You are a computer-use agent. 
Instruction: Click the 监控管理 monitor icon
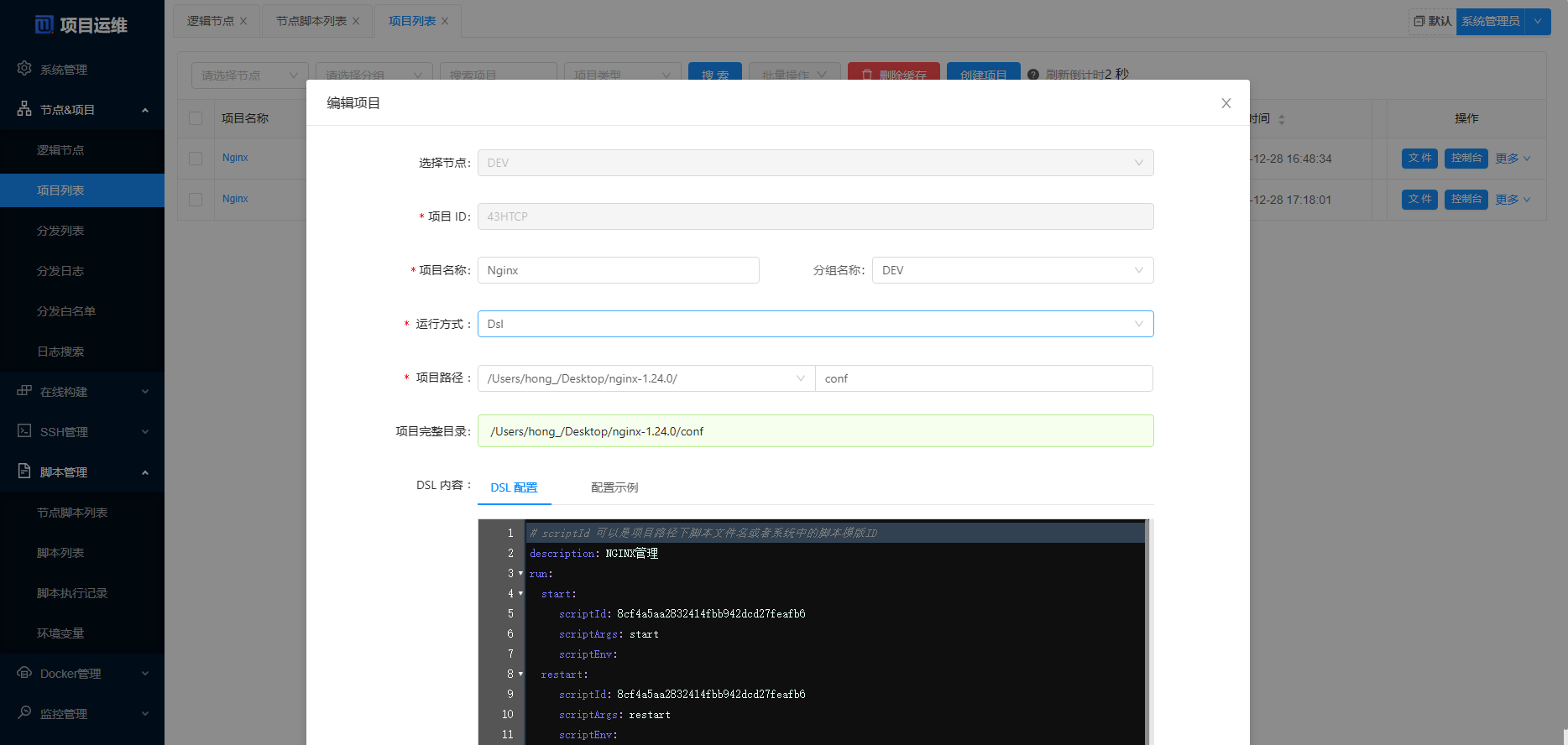pyautogui.click(x=24, y=713)
